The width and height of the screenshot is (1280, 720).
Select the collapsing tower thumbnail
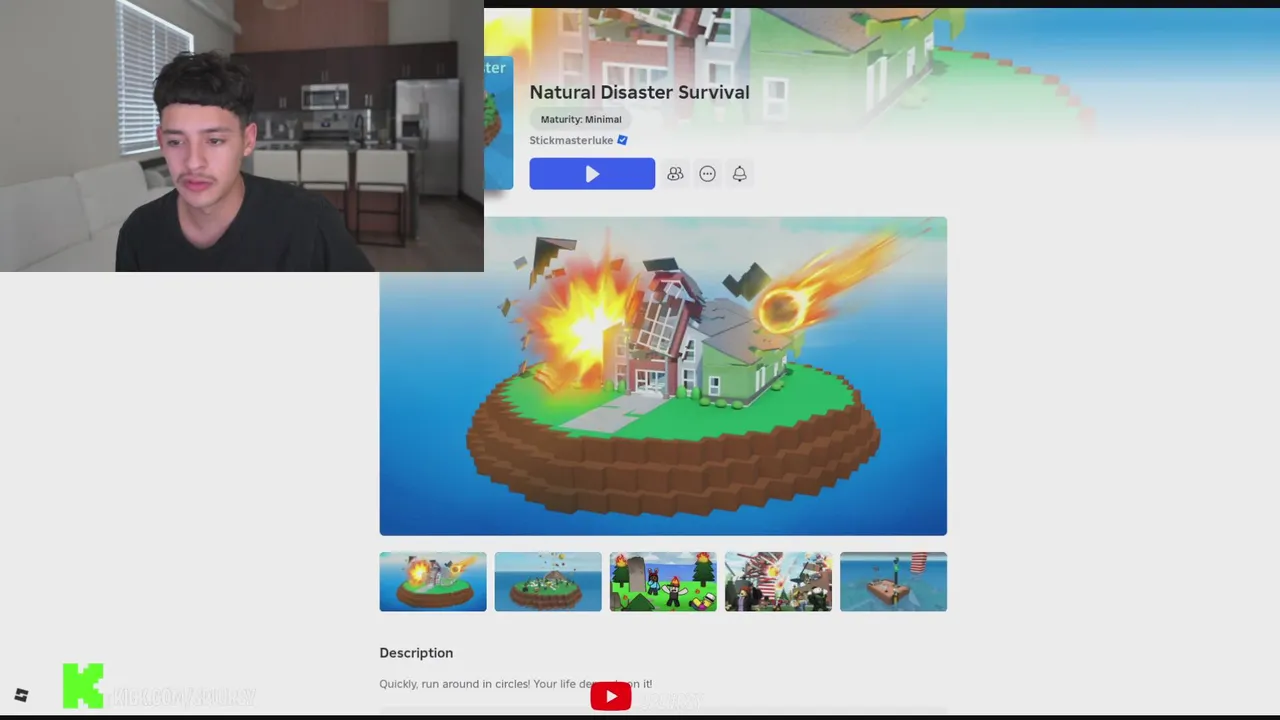(x=778, y=581)
